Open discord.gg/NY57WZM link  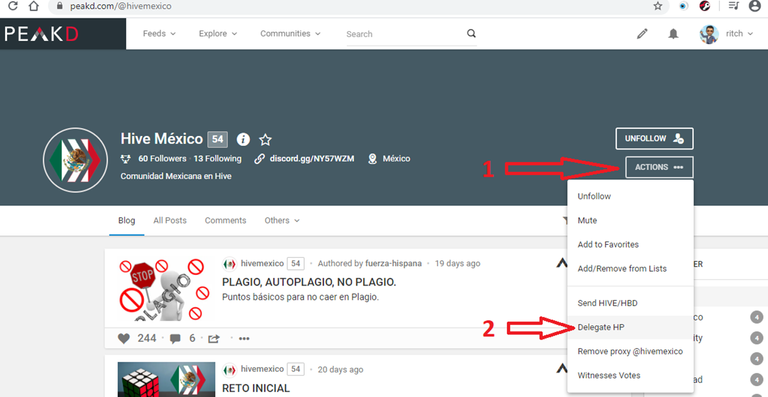[312, 159]
